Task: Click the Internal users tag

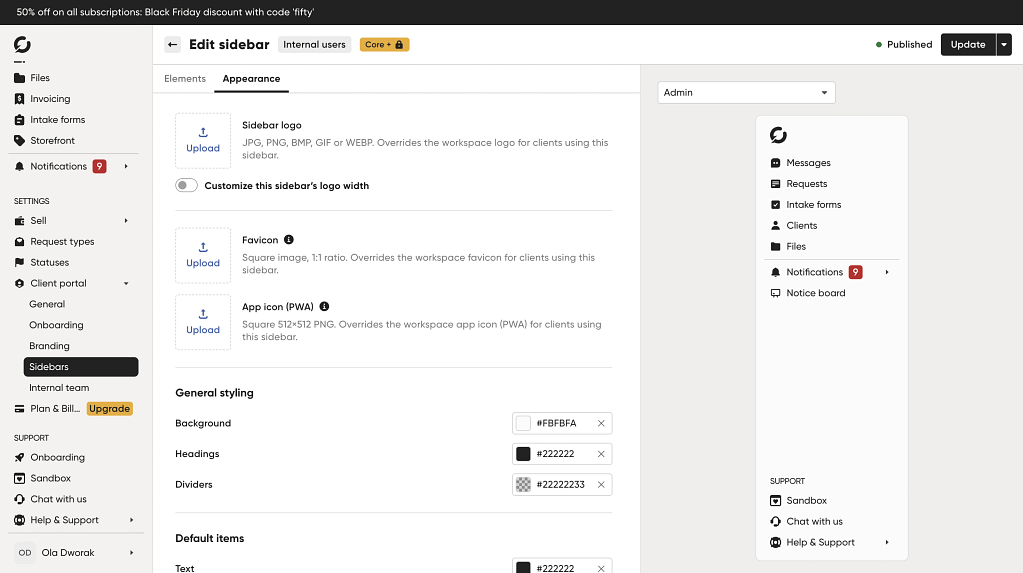Action: (314, 44)
